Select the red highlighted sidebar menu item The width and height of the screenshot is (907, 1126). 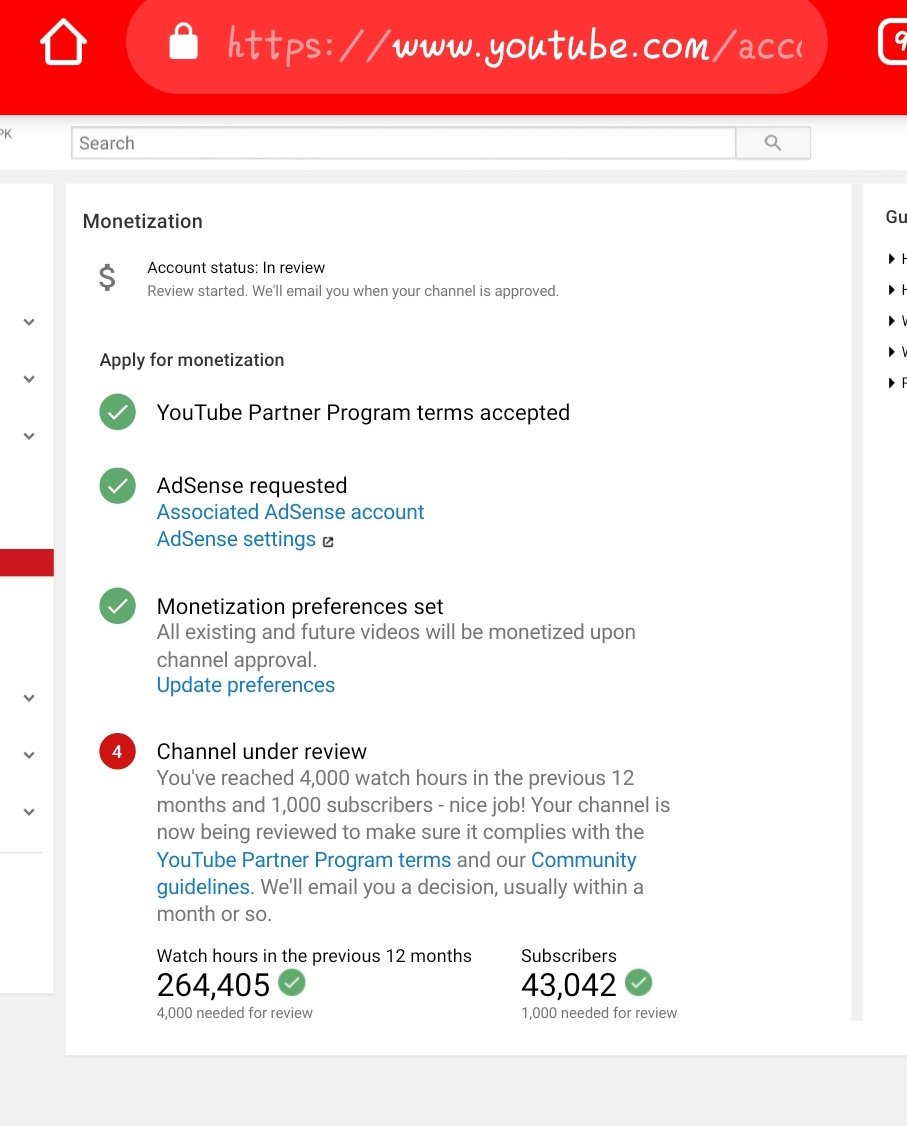(x=27, y=562)
